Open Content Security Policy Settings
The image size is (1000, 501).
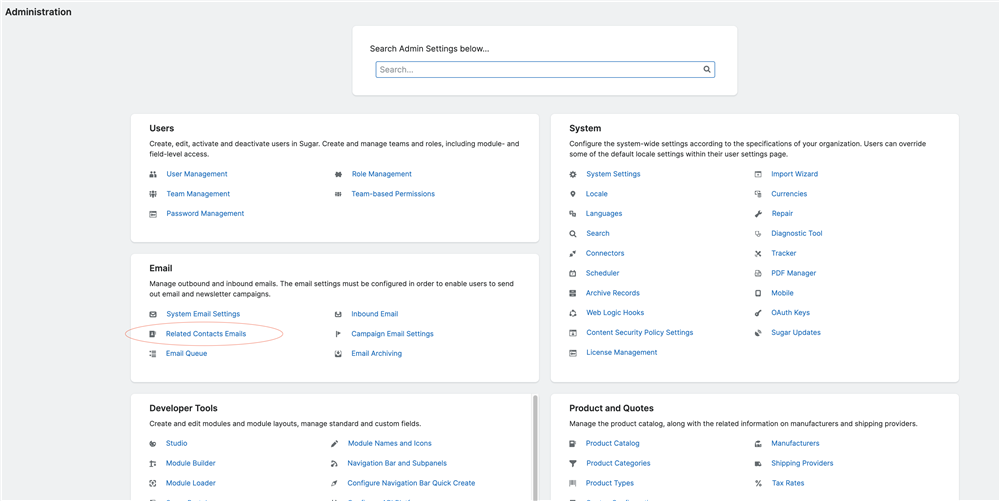639,333
